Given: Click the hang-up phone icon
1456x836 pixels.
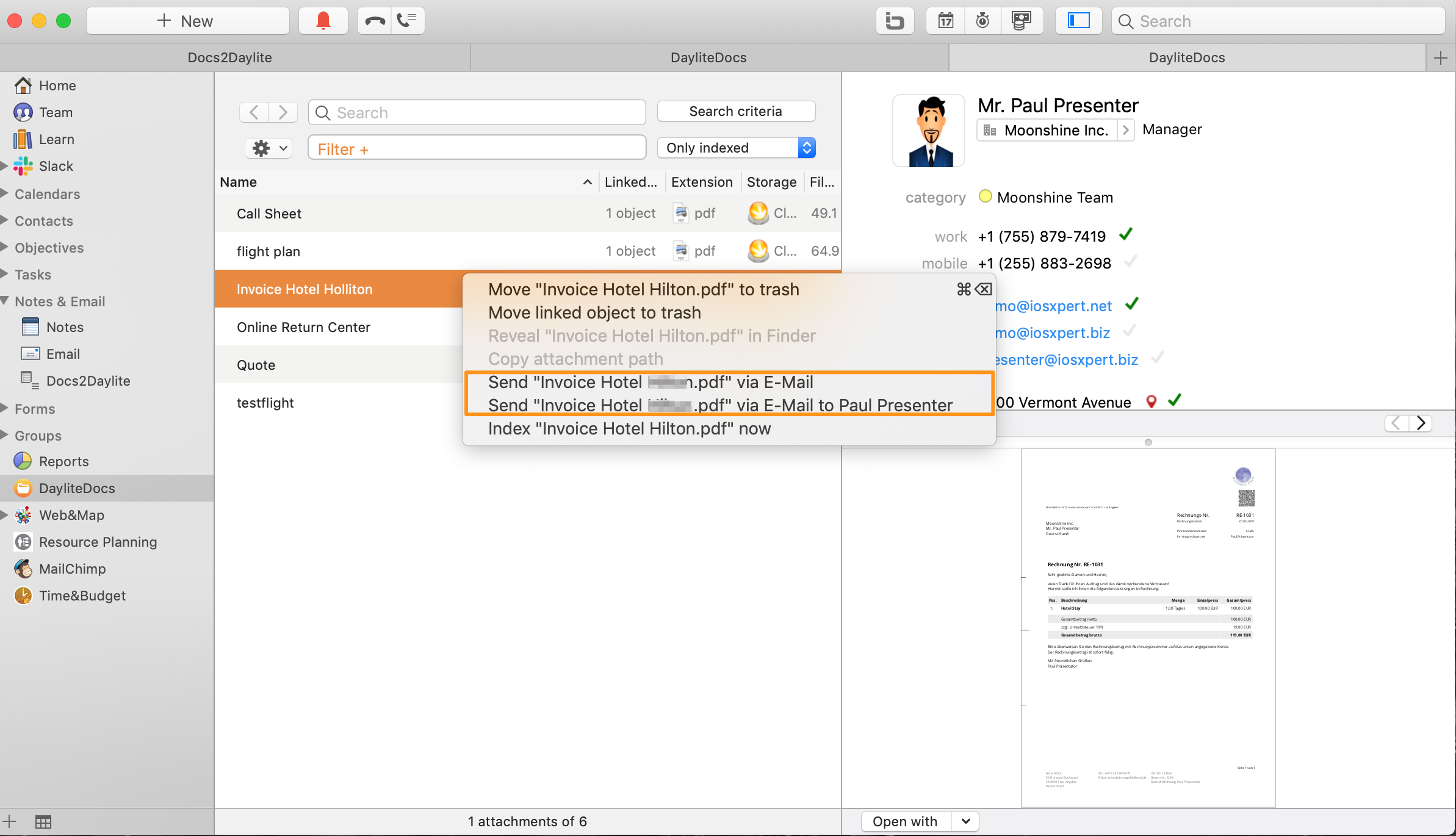Looking at the screenshot, I should [375, 21].
